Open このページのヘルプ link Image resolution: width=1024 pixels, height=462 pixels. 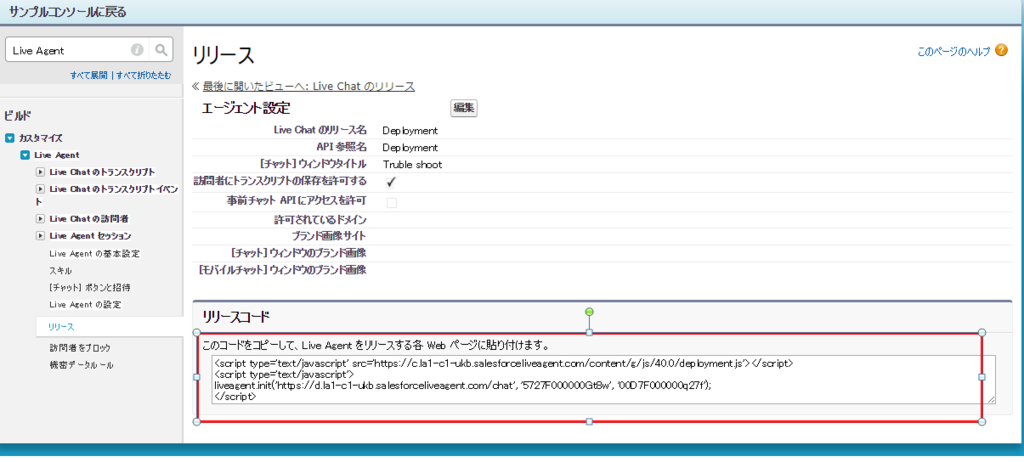(x=953, y=51)
